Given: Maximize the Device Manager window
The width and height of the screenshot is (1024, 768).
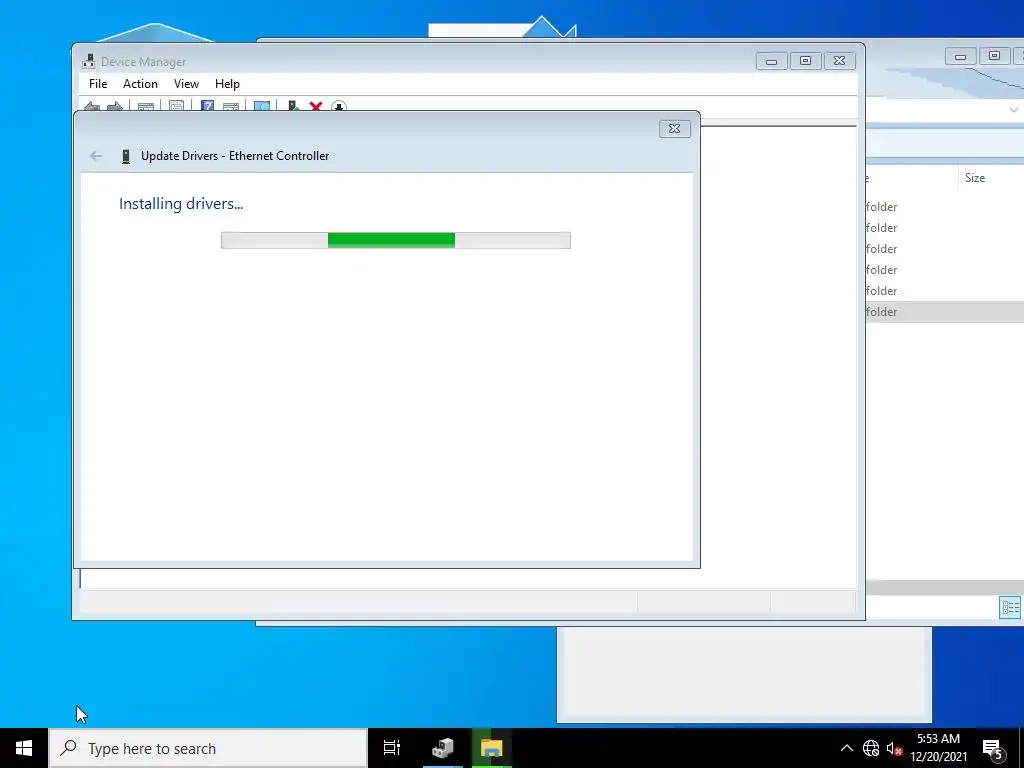Looking at the screenshot, I should click(x=805, y=61).
